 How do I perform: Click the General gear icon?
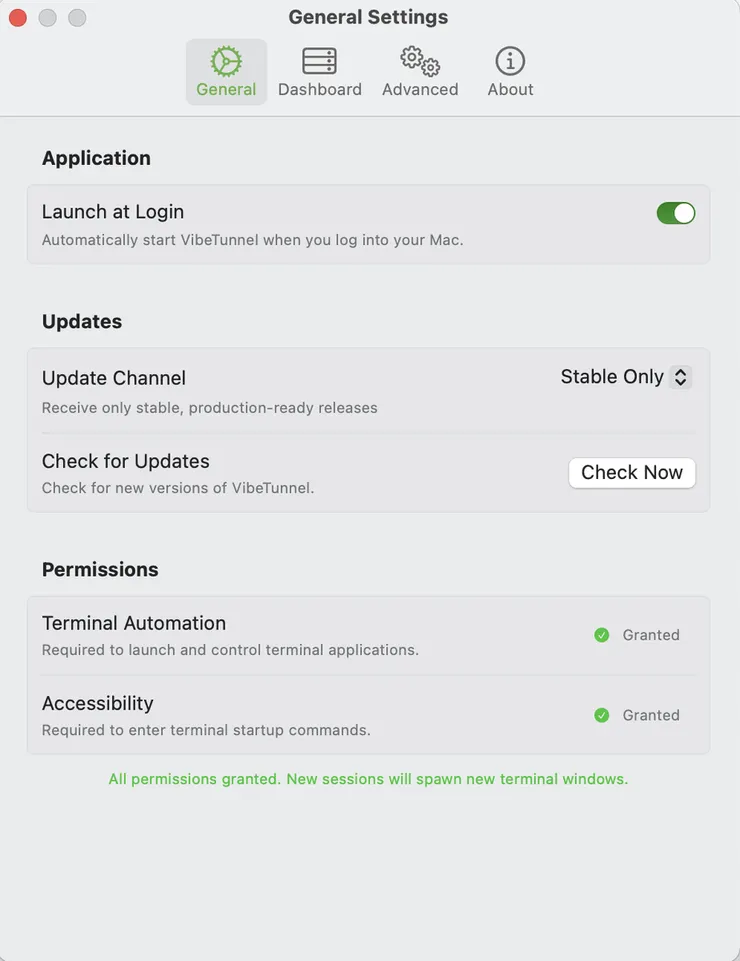tap(226, 61)
